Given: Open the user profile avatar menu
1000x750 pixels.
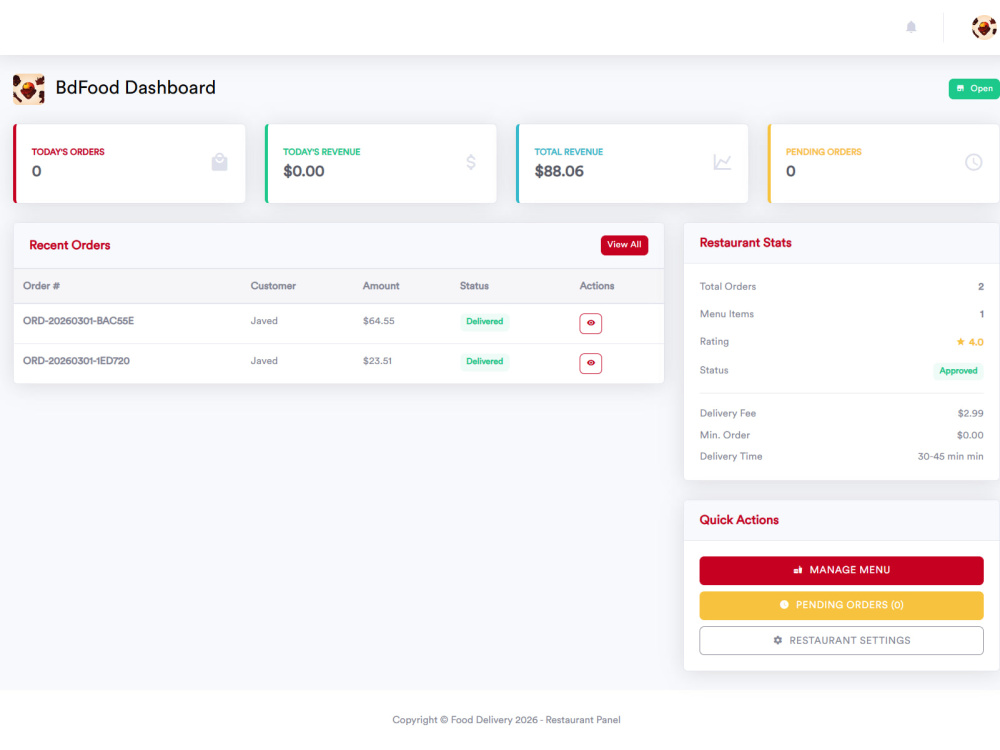Looking at the screenshot, I should click(983, 27).
